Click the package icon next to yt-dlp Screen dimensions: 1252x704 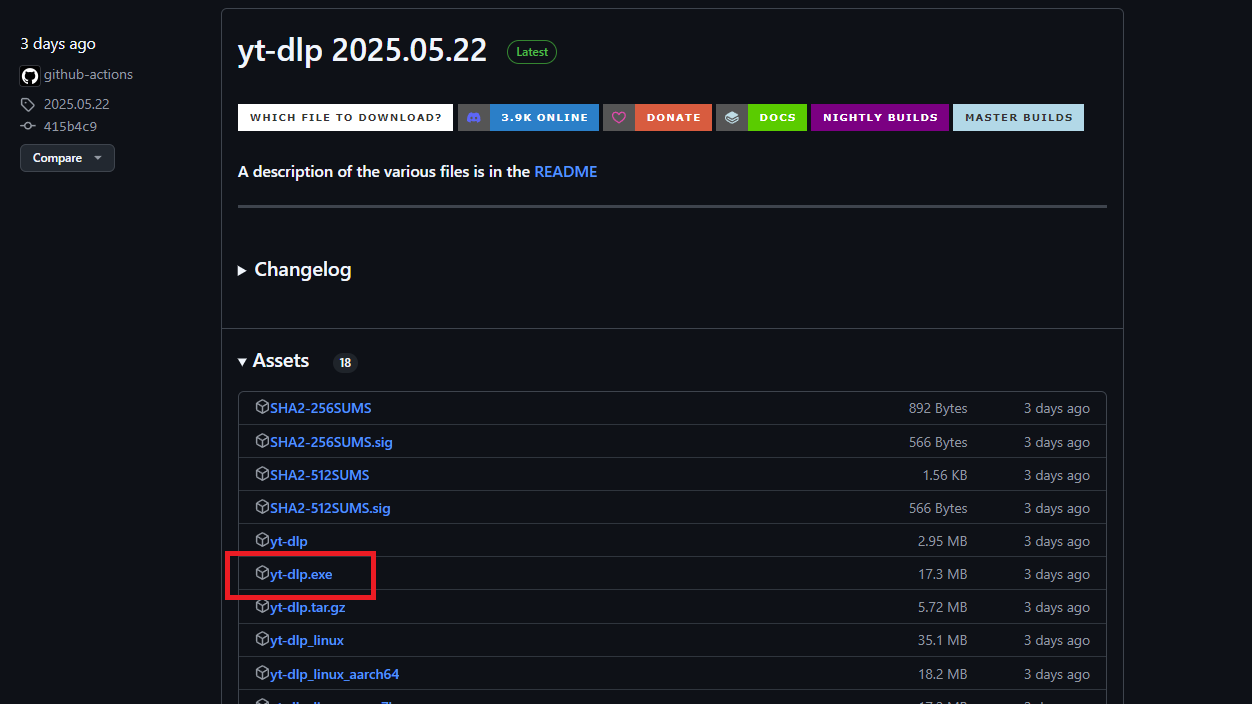[x=262, y=540]
